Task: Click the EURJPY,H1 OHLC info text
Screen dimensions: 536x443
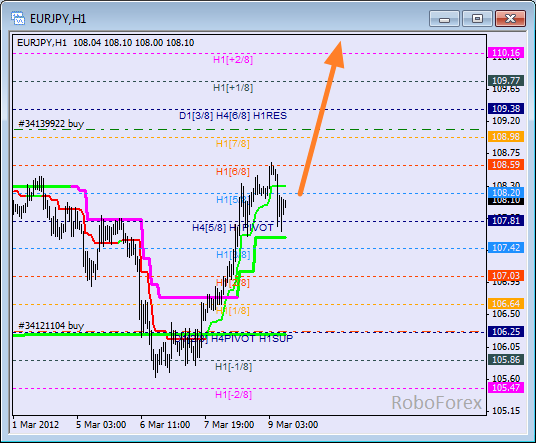Action: pos(106,43)
